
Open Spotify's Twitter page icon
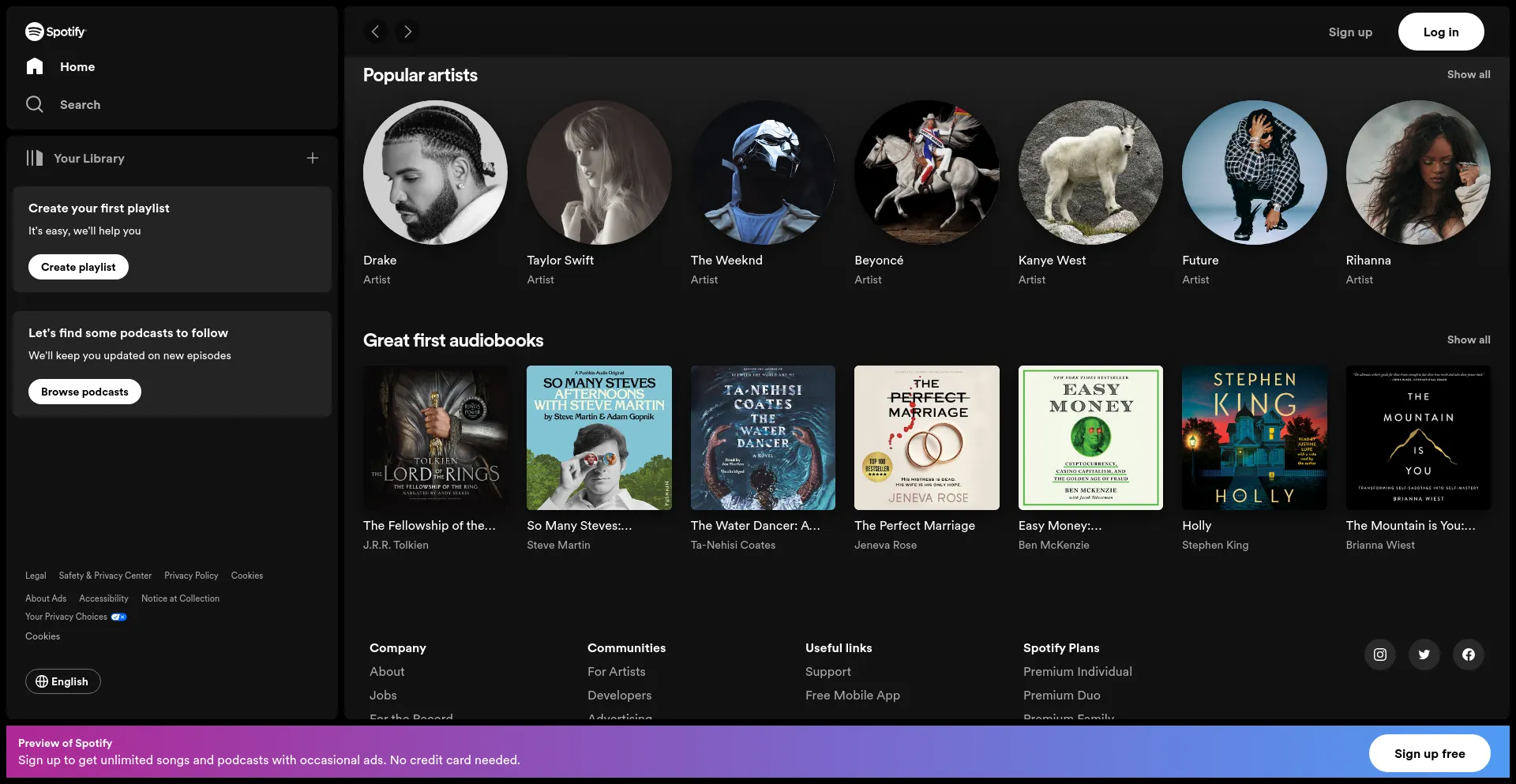tap(1424, 655)
